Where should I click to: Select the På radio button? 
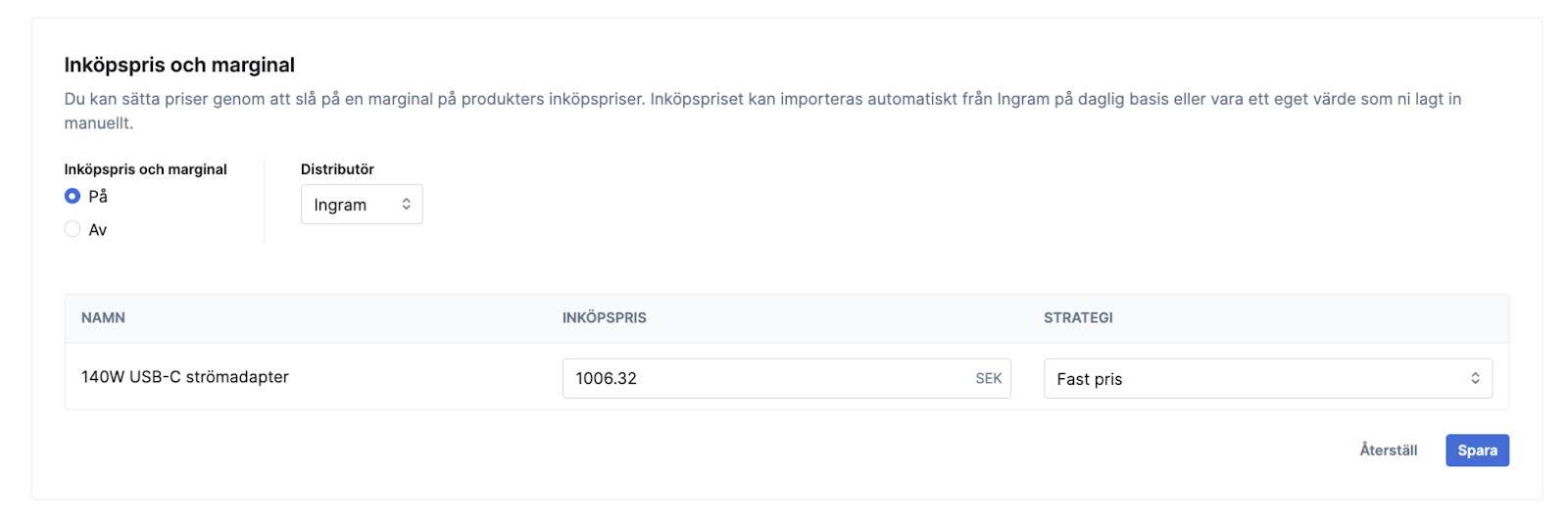coord(73,196)
